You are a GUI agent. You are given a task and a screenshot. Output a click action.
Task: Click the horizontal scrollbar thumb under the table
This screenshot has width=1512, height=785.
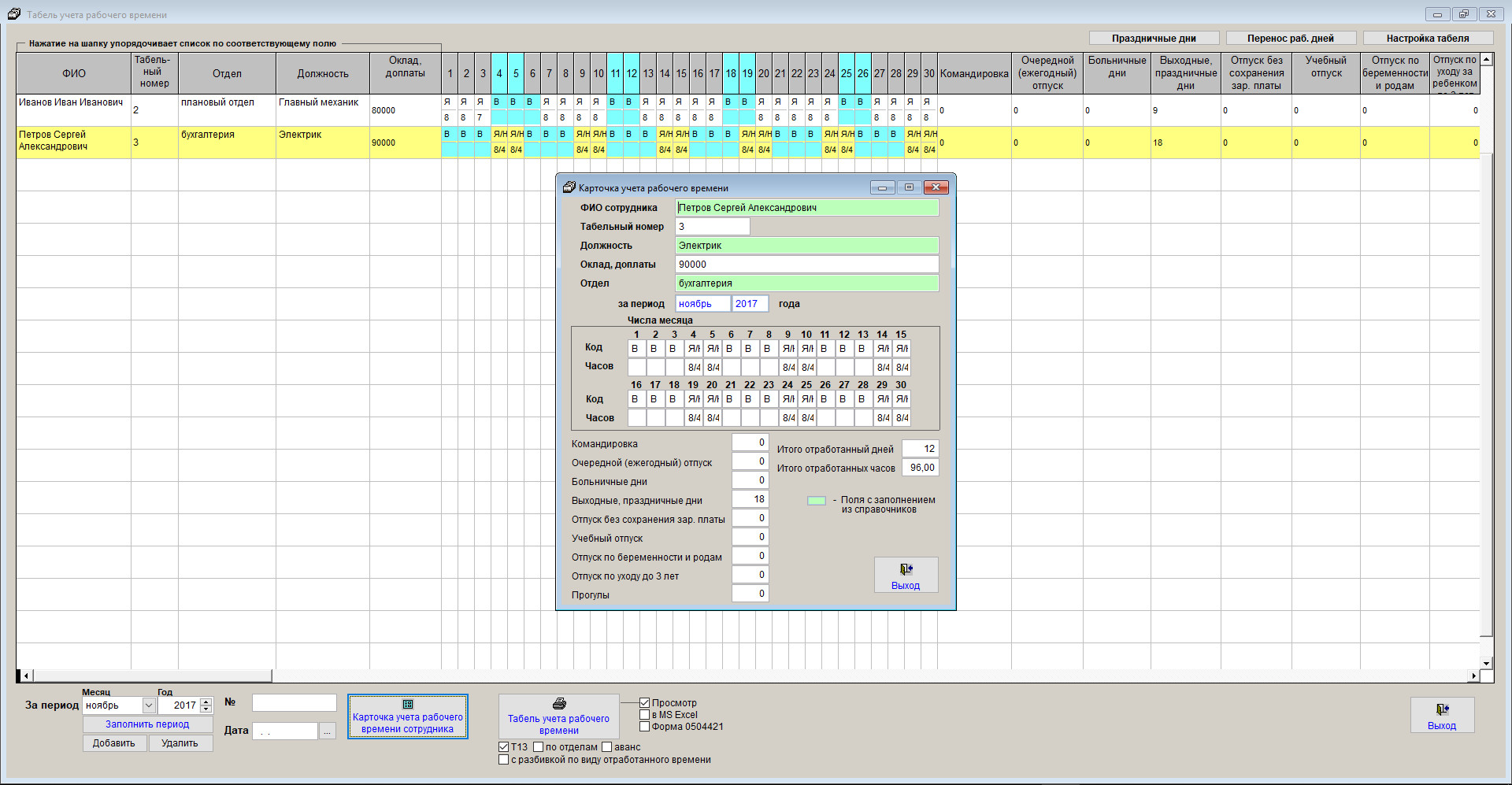[152, 676]
